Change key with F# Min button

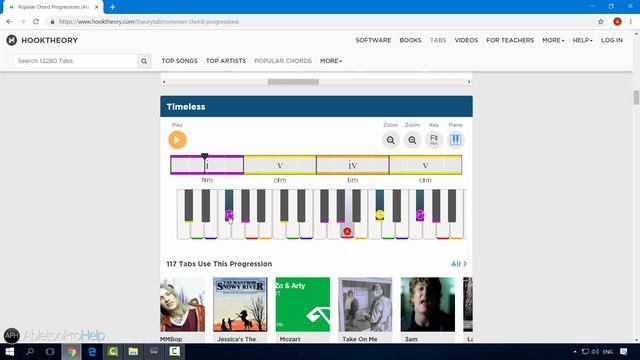pos(434,140)
